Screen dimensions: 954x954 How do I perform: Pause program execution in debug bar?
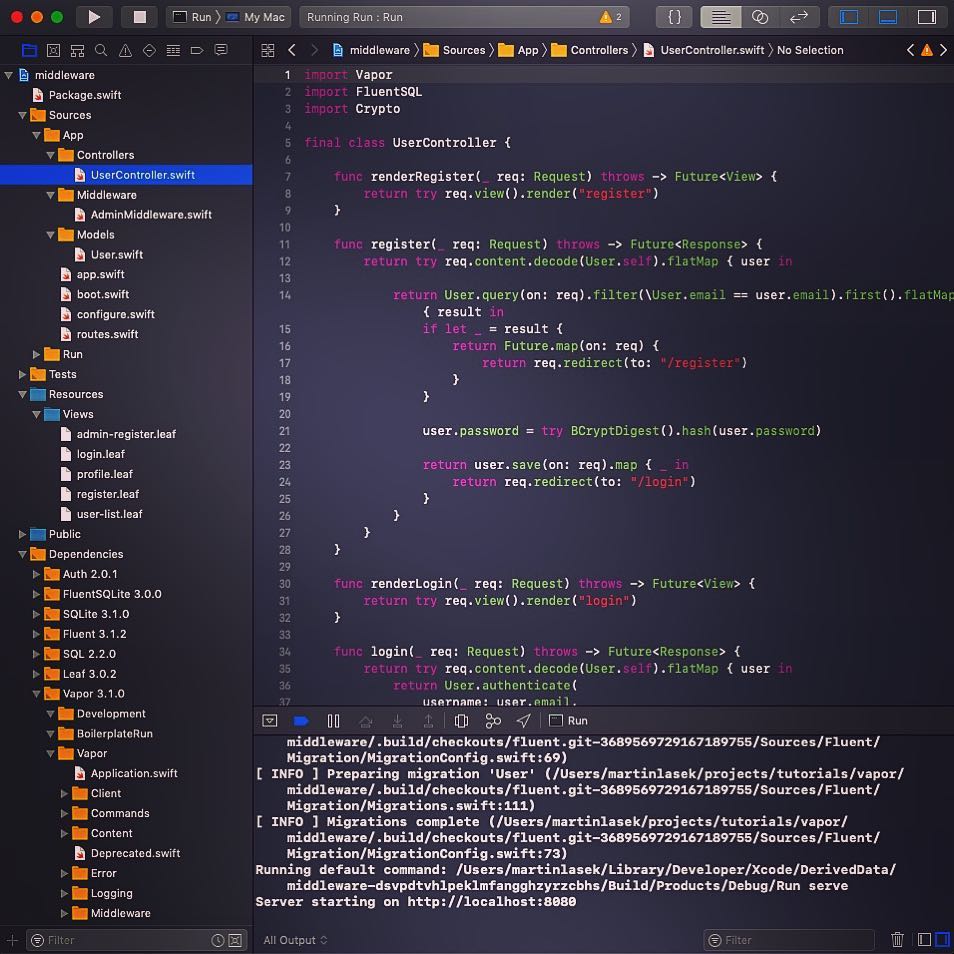click(334, 720)
